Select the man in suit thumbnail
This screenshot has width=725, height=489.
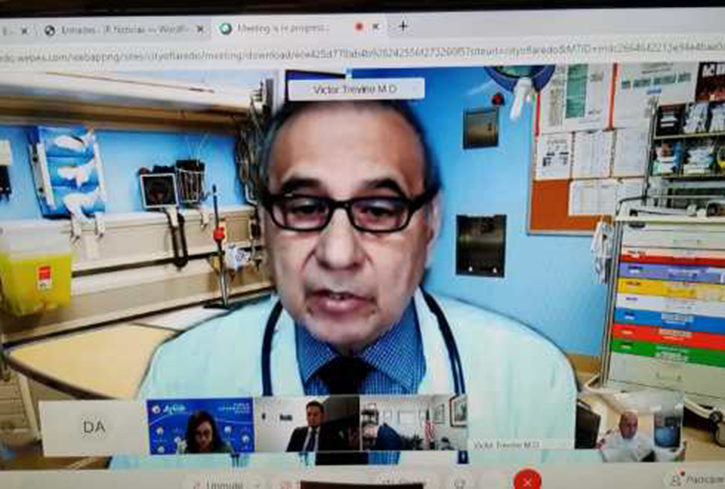click(x=306, y=426)
